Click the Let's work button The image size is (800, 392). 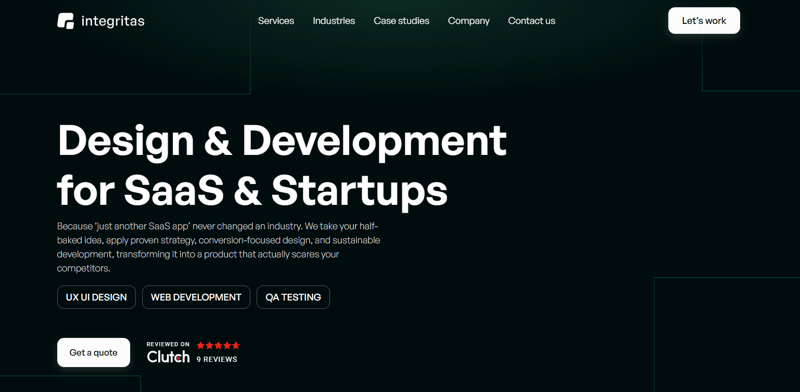coord(704,21)
